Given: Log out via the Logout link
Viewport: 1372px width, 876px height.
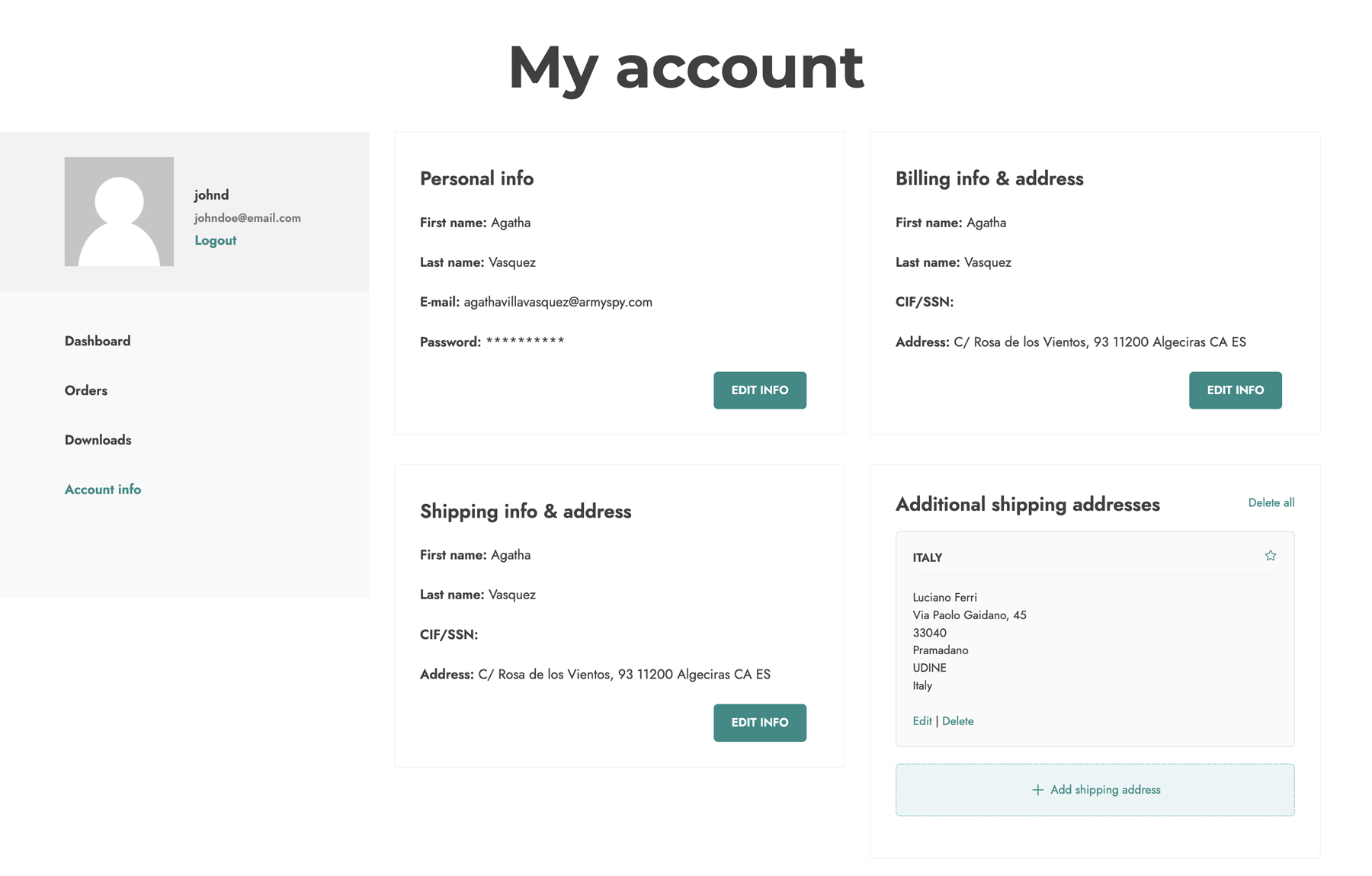Looking at the screenshot, I should click(x=215, y=240).
